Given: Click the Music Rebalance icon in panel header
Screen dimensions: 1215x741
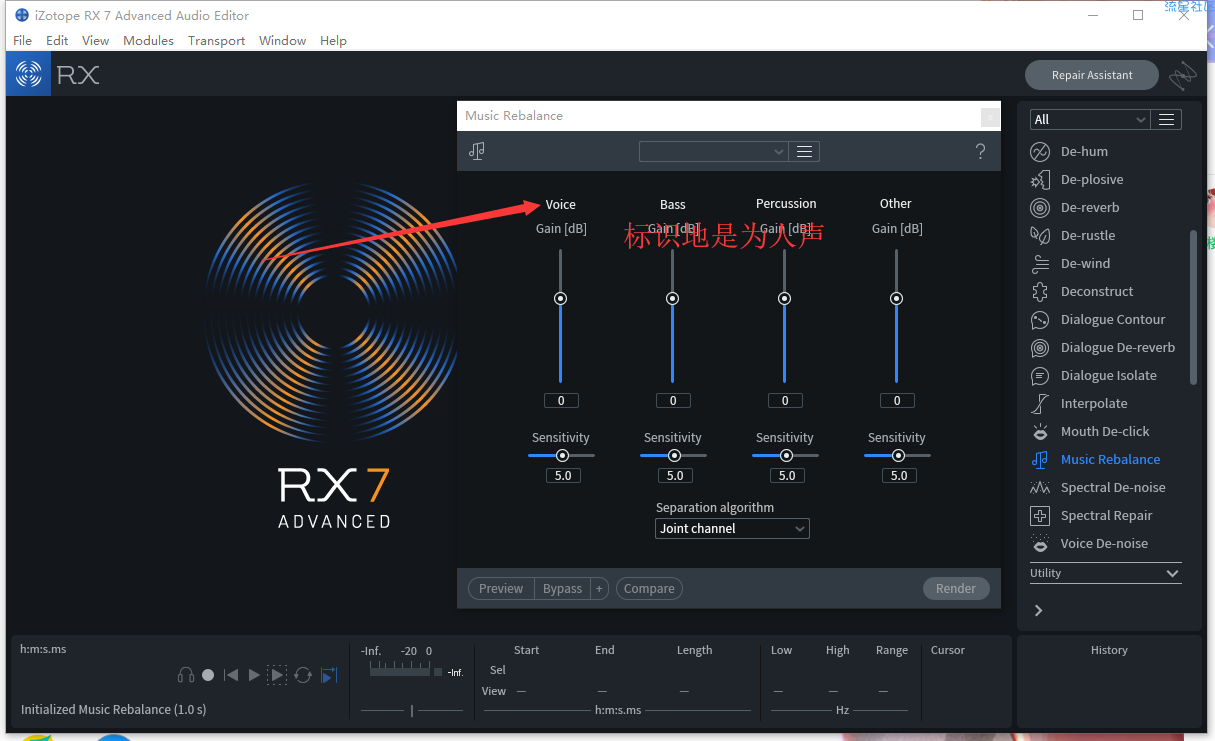Looking at the screenshot, I should [477, 151].
